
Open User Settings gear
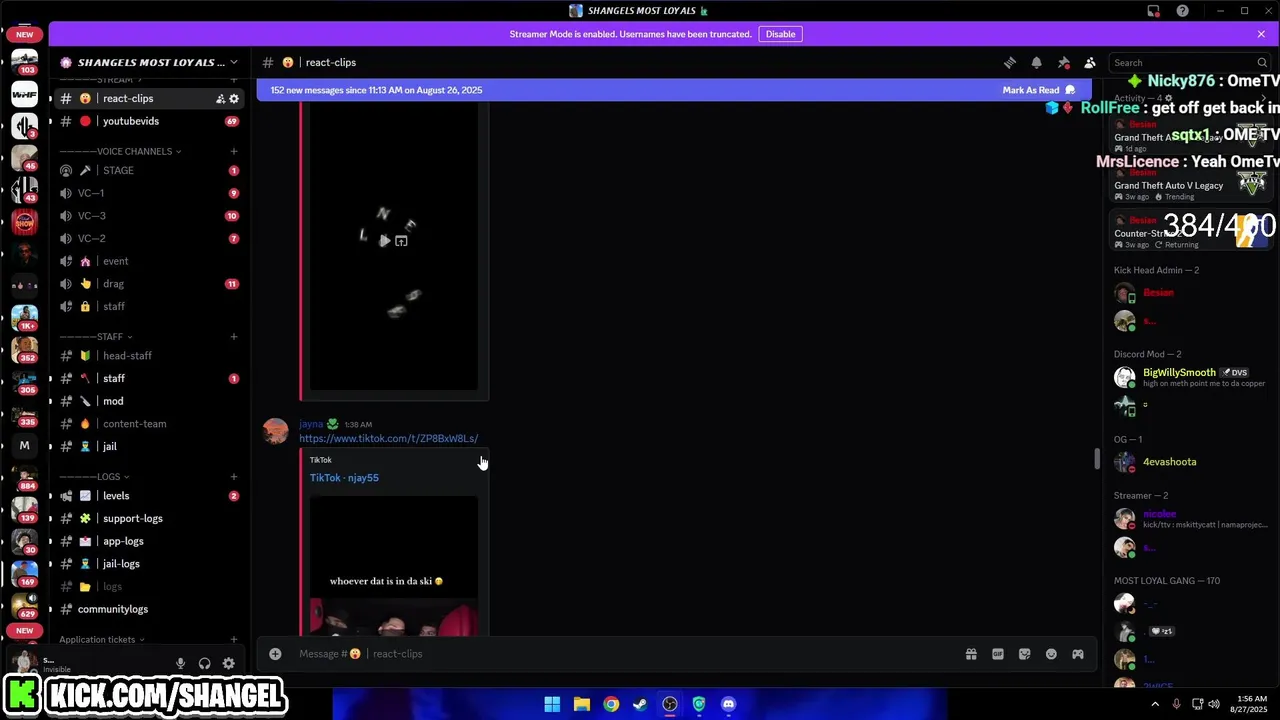[229, 663]
